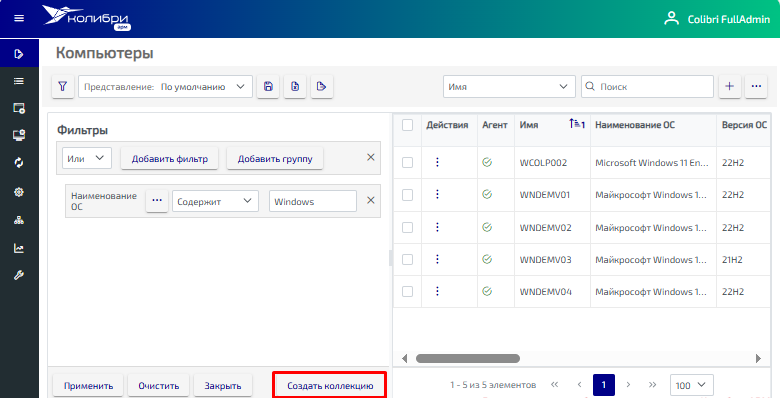Viewport: 780px width, 398px height.
Task: Click the scrollbar left arrow
Action: click(x=404, y=358)
